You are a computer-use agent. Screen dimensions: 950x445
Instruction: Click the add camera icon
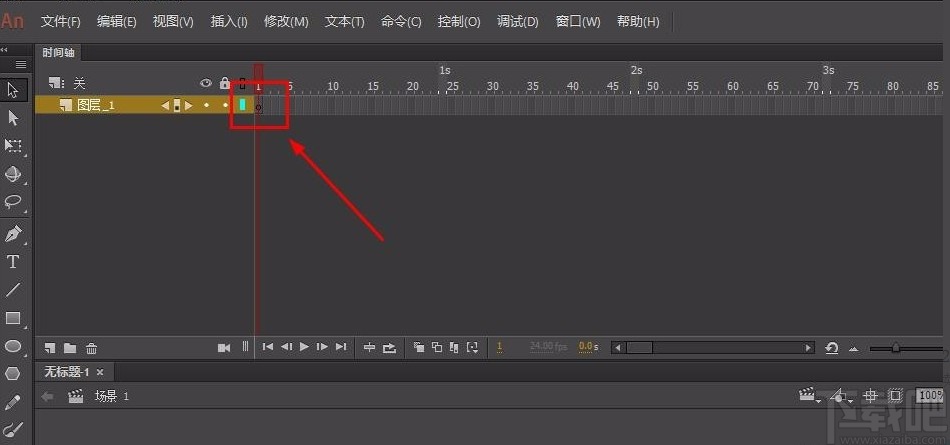point(224,347)
